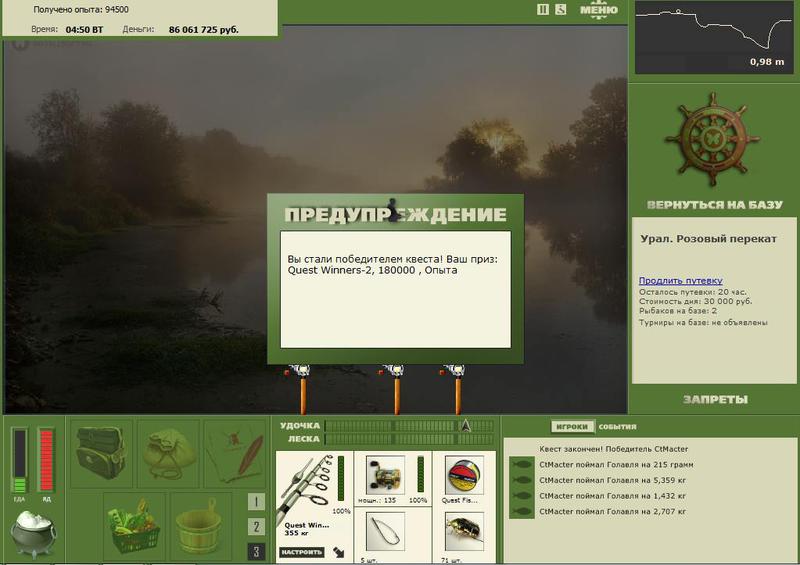Select rod slot 3
Viewport: 800px width, 565px height.
click(x=256, y=552)
